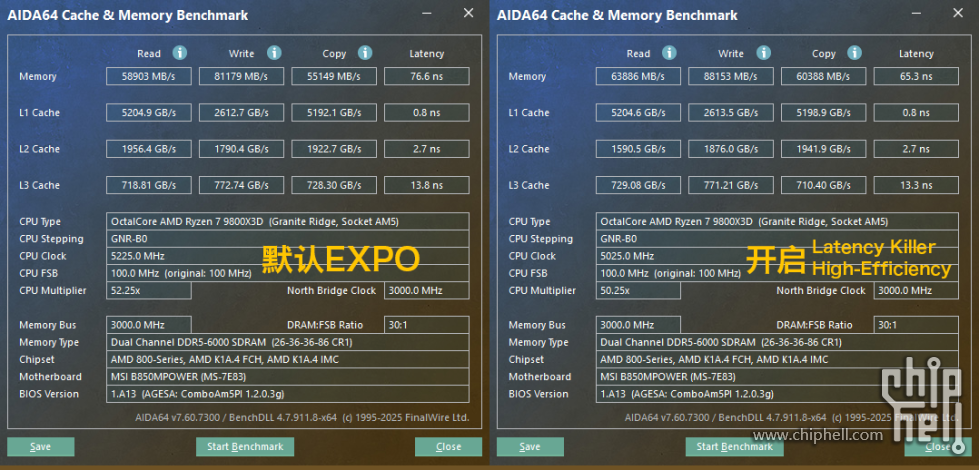Select memory write value 81179 MB/s
This screenshot has height=470, width=979.
pyautogui.click(x=241, y=77)
